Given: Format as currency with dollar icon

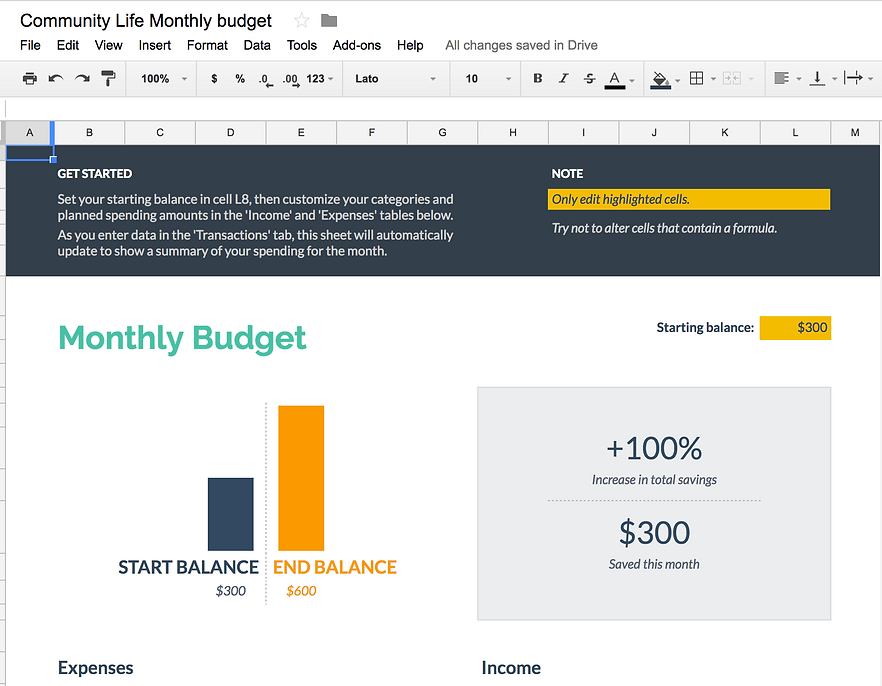Looking at the screenshot, I should tap(214, 79).
